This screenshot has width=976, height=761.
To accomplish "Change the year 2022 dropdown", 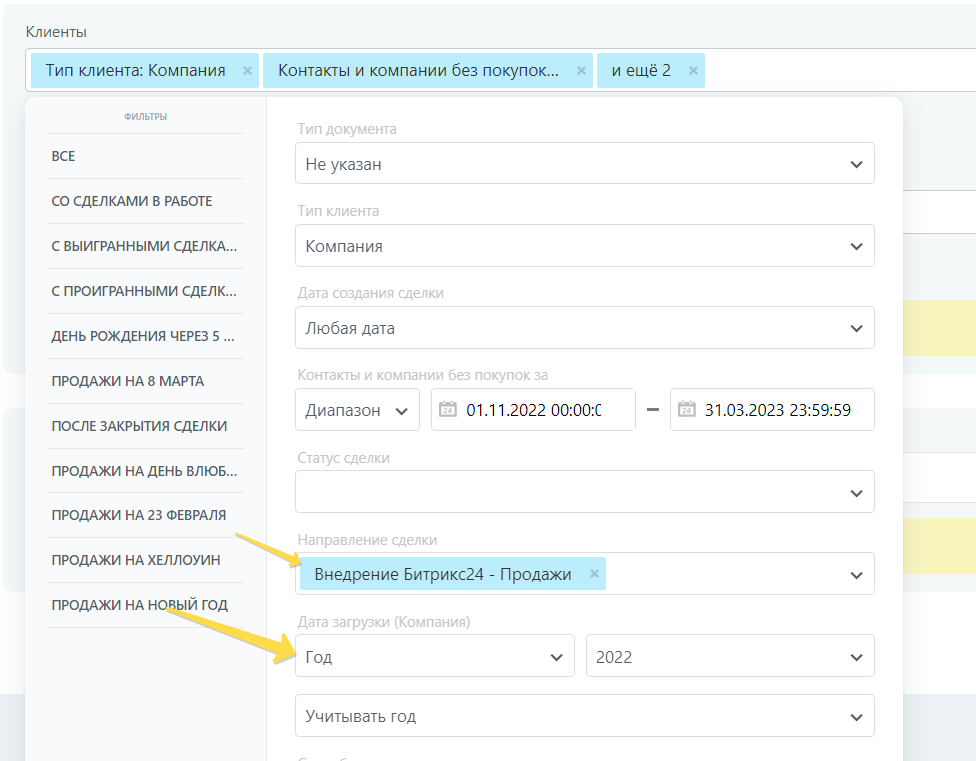I will point(729,657).
